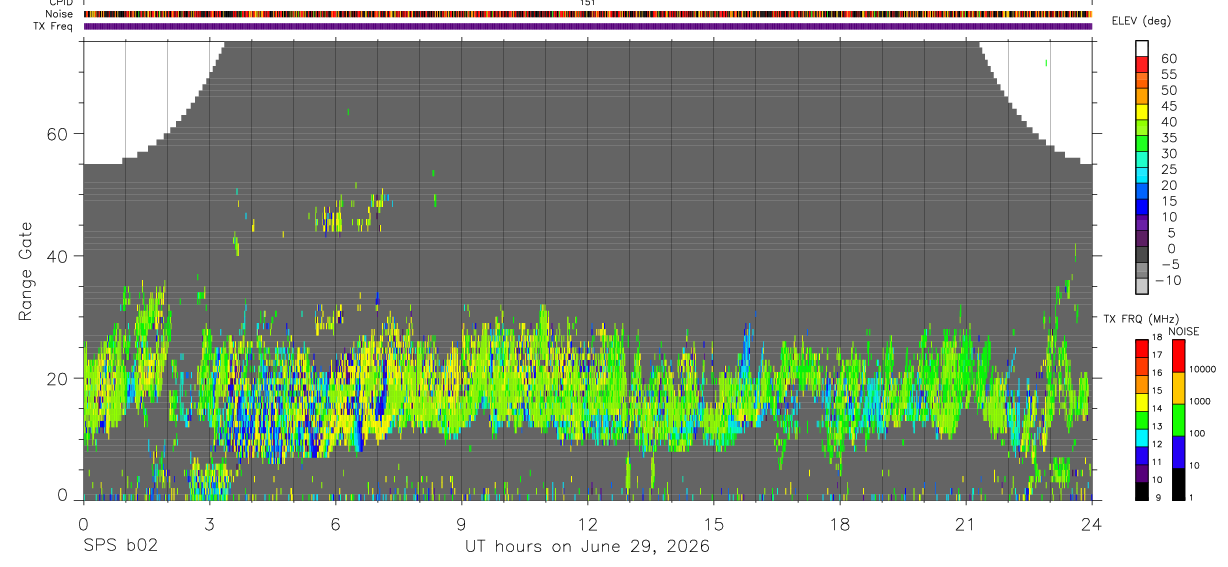Click the Range Gate axis title
This screenshot has height=567, width=1228.
pyautogui.click(x=27, y=273)
